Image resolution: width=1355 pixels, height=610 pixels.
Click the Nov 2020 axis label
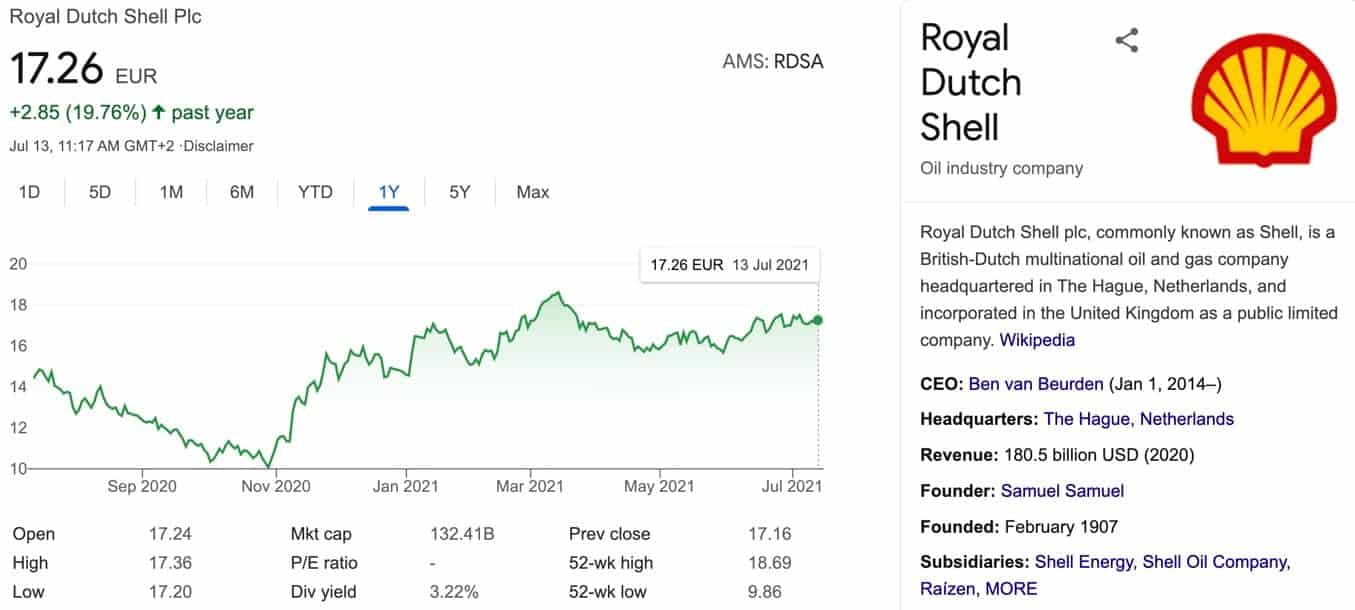click(277, 487)
